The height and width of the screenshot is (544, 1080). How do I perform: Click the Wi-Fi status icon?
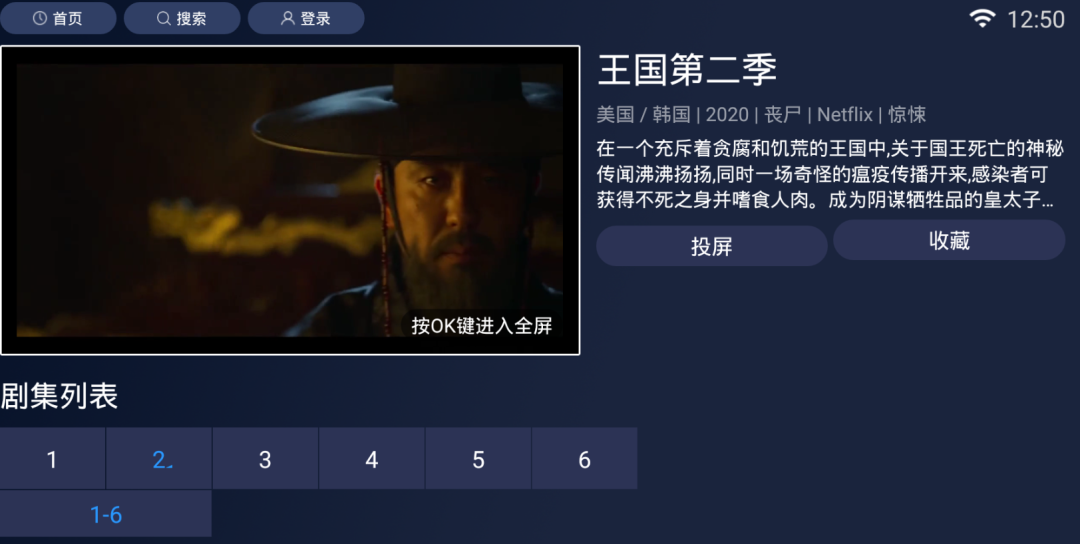982,19
